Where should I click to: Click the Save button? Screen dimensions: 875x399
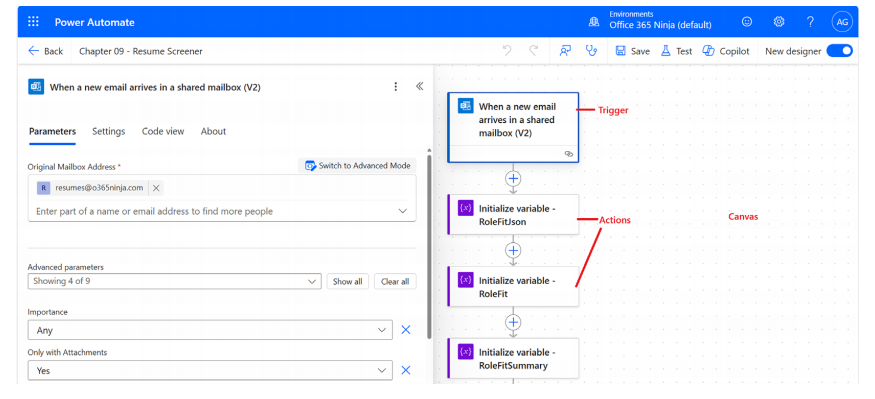[633, 51]
